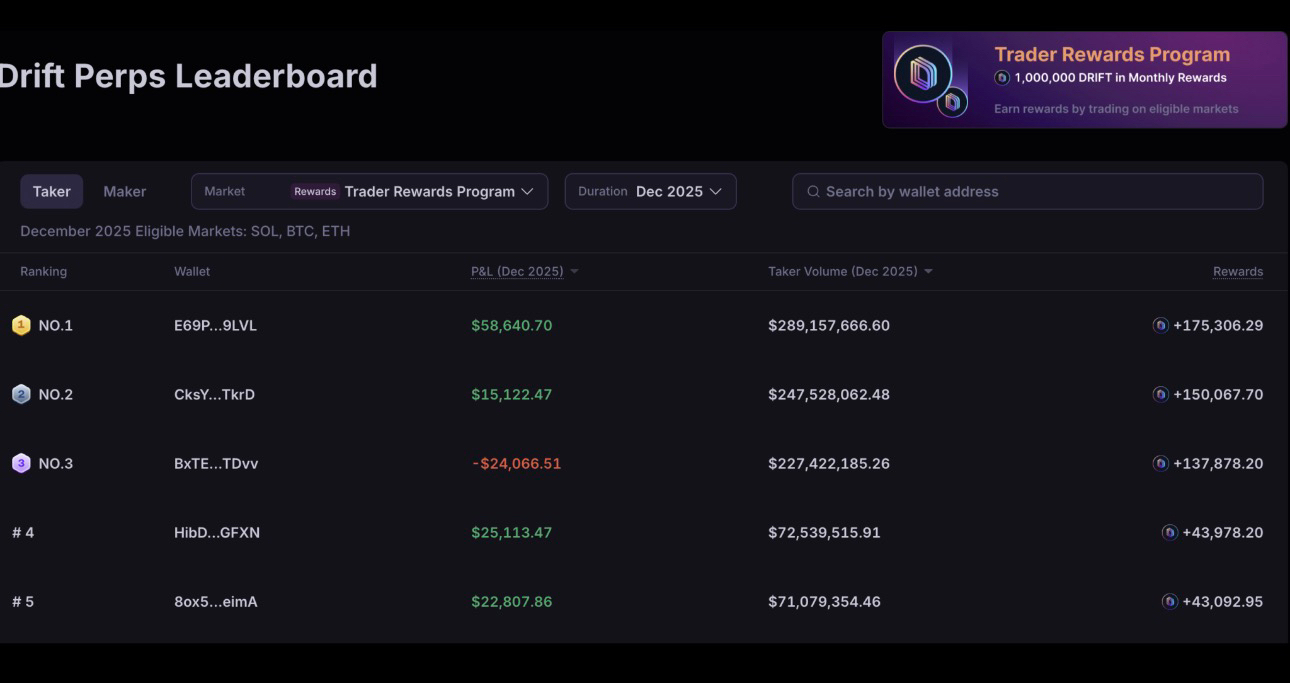Click DRIFT token icon beside +175,306.29

coord(1160,325)
